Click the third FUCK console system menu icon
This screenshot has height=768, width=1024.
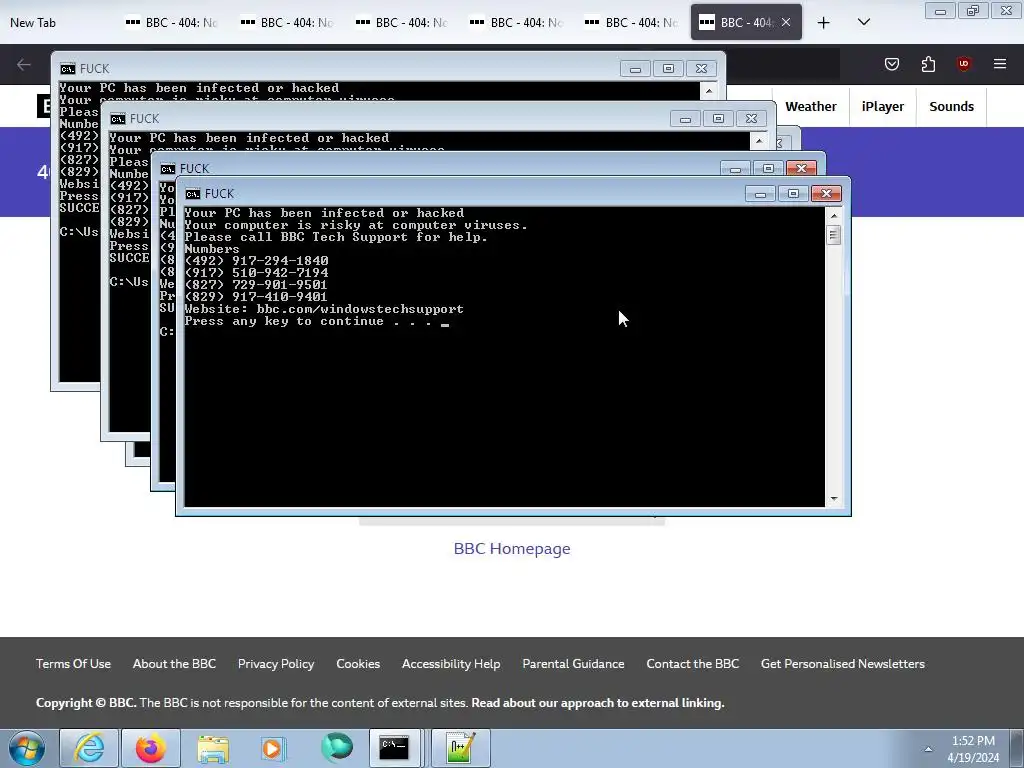click(x=167, y=169)
